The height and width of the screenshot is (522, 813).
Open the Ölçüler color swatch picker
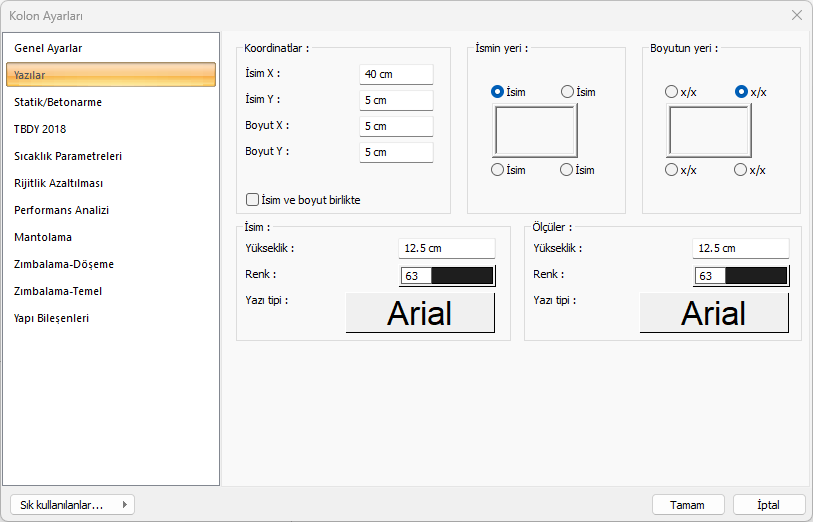(755, 275)
